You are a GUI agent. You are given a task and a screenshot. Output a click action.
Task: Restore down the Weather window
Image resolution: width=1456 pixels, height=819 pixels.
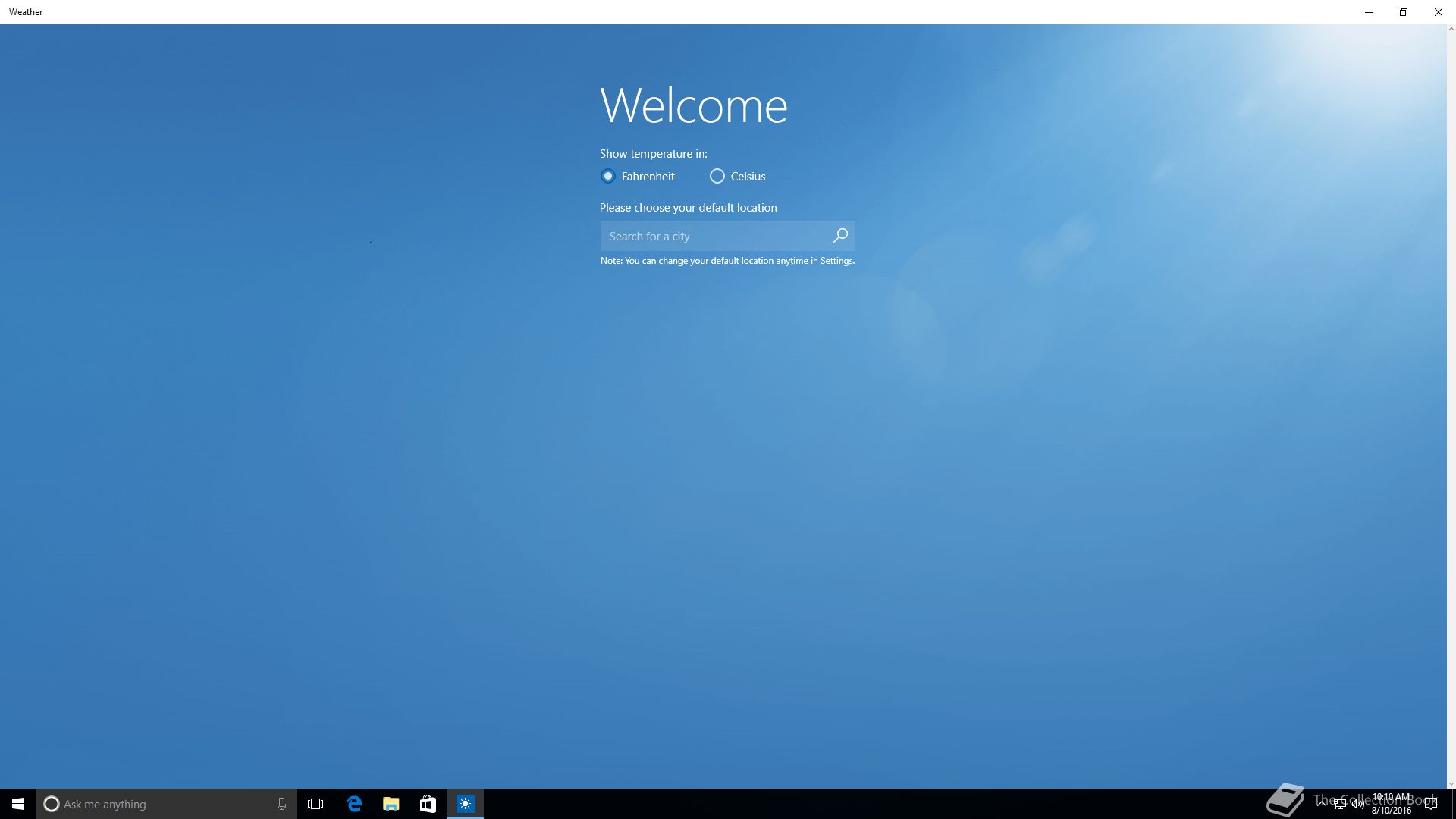pos(1403,12)
